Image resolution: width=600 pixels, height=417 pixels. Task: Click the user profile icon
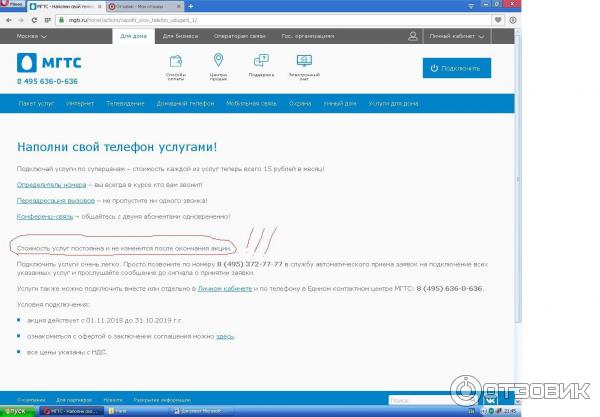pyautogui.click(x=413, y=36)
